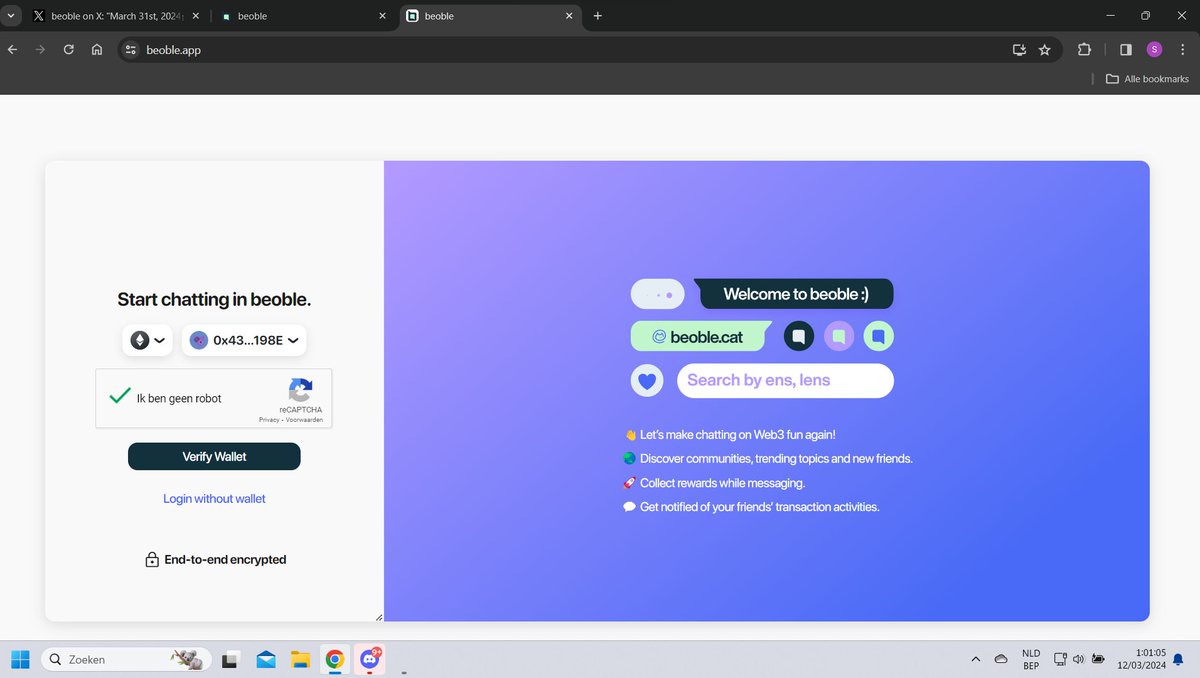Close the active beoble tab

coord(570,16)
